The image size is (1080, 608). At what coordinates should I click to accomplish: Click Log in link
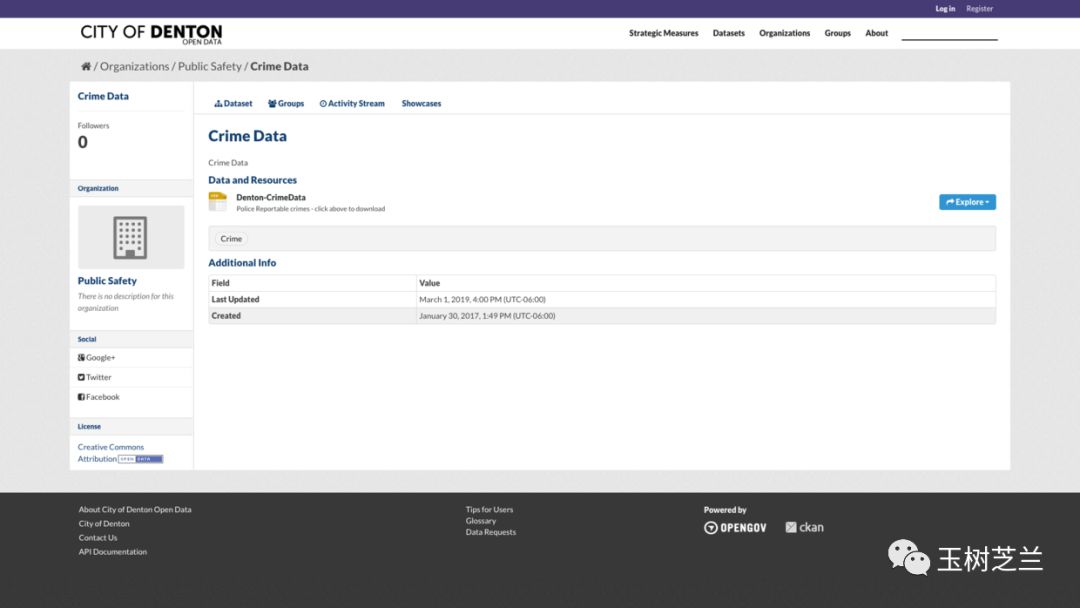tap(945, 9)
